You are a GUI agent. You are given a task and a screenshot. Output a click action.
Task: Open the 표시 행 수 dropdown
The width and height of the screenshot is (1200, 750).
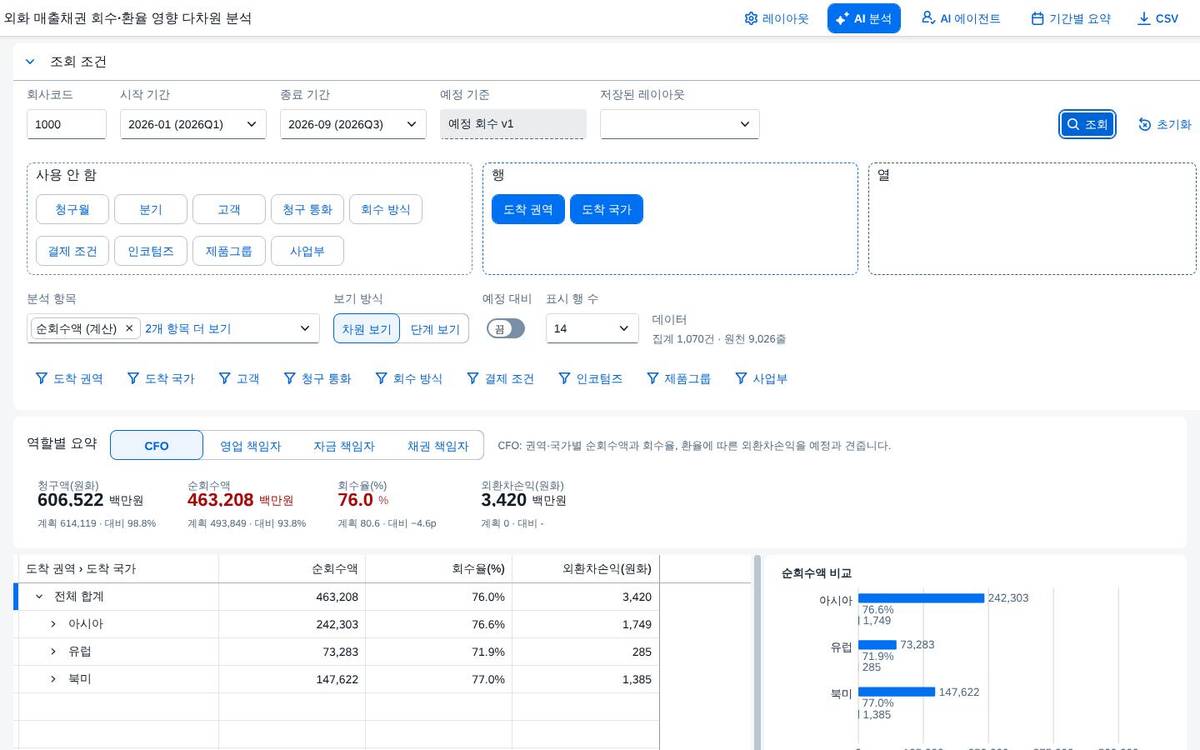[592, 328]
